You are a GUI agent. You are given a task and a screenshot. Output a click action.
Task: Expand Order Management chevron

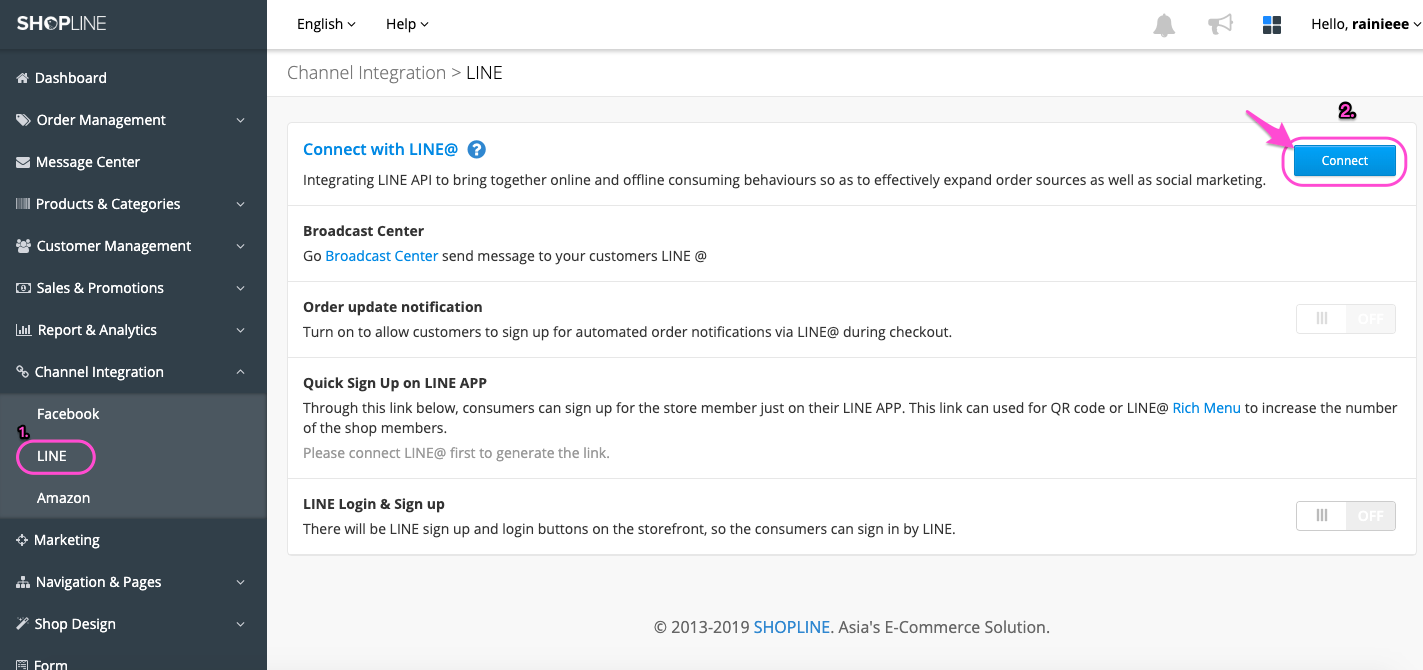[240, 120]
